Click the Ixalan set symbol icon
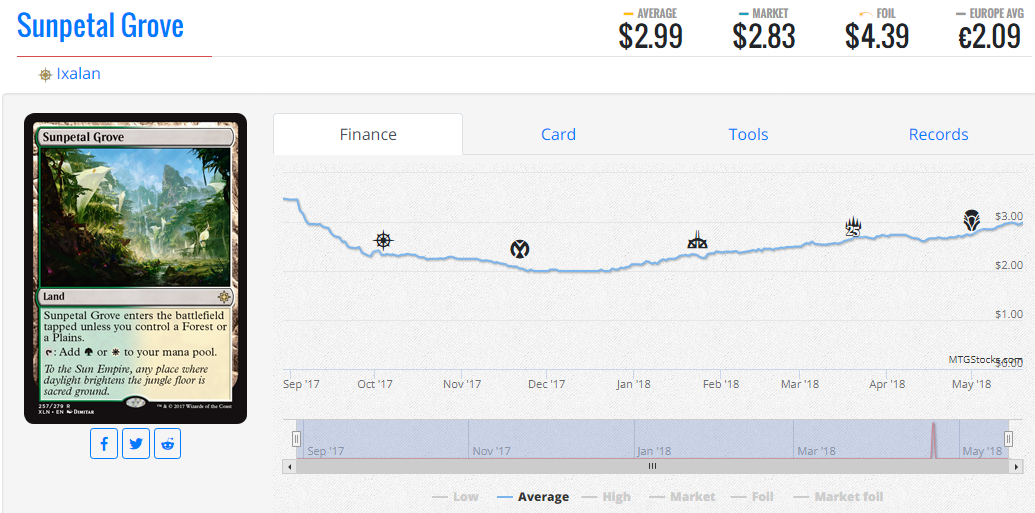Screen dimensions: 1035x513 (x=45, y=75)
